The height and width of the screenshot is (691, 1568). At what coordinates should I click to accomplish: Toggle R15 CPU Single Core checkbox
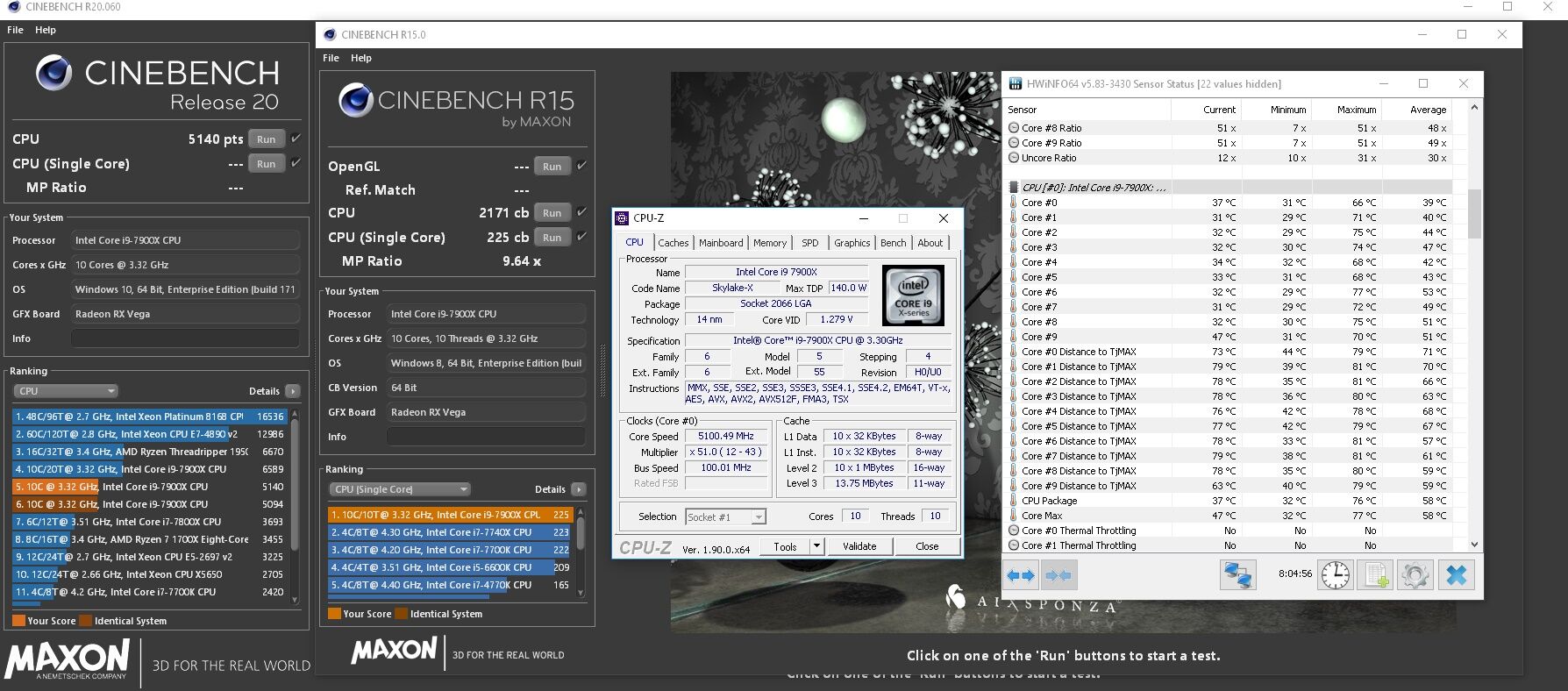(x=581, y=237)
